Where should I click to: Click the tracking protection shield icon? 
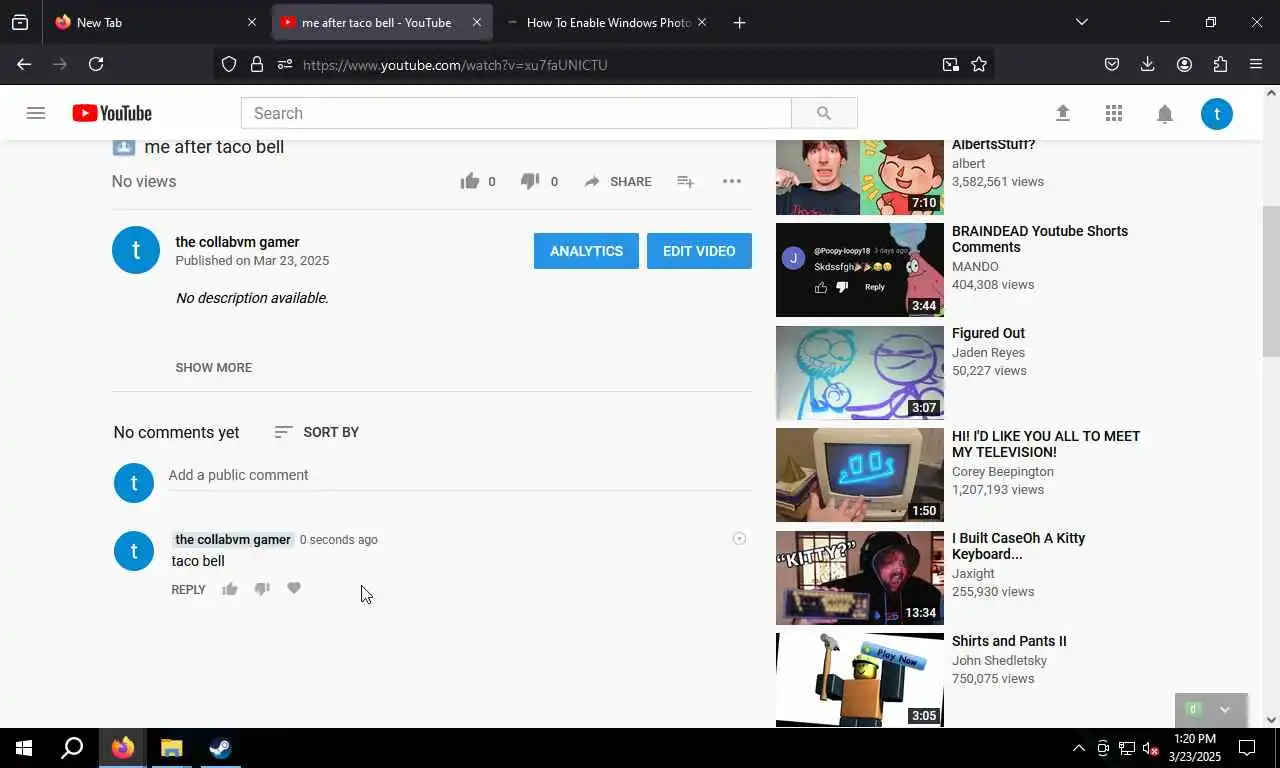click(x=229, y=64)
